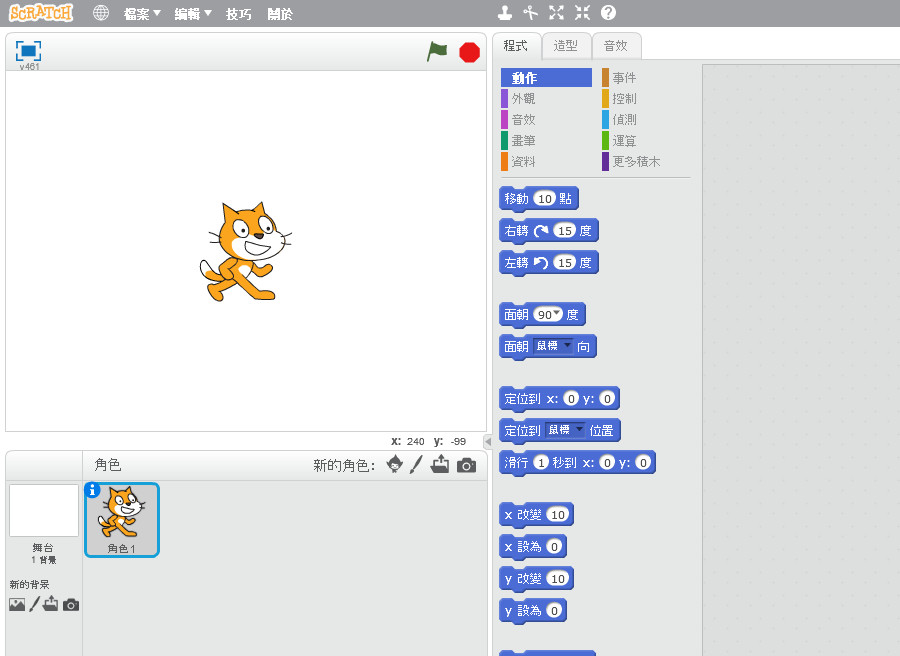
Task: Open the language globe menu
Action: 101,13
